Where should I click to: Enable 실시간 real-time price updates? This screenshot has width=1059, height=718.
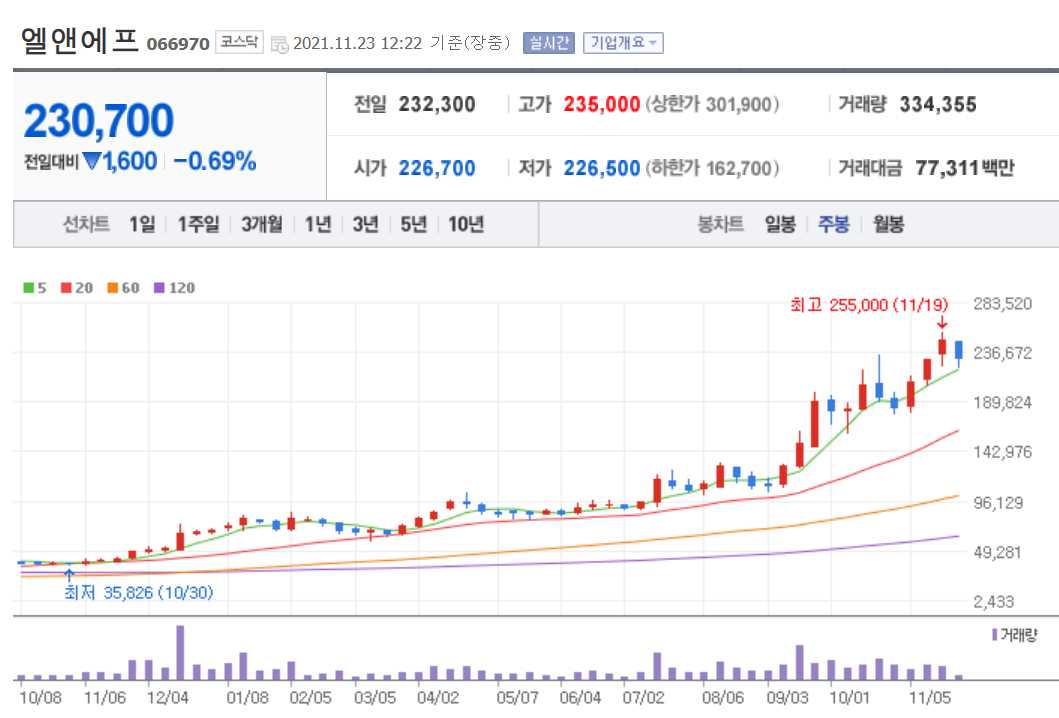[x=548, y=42]
